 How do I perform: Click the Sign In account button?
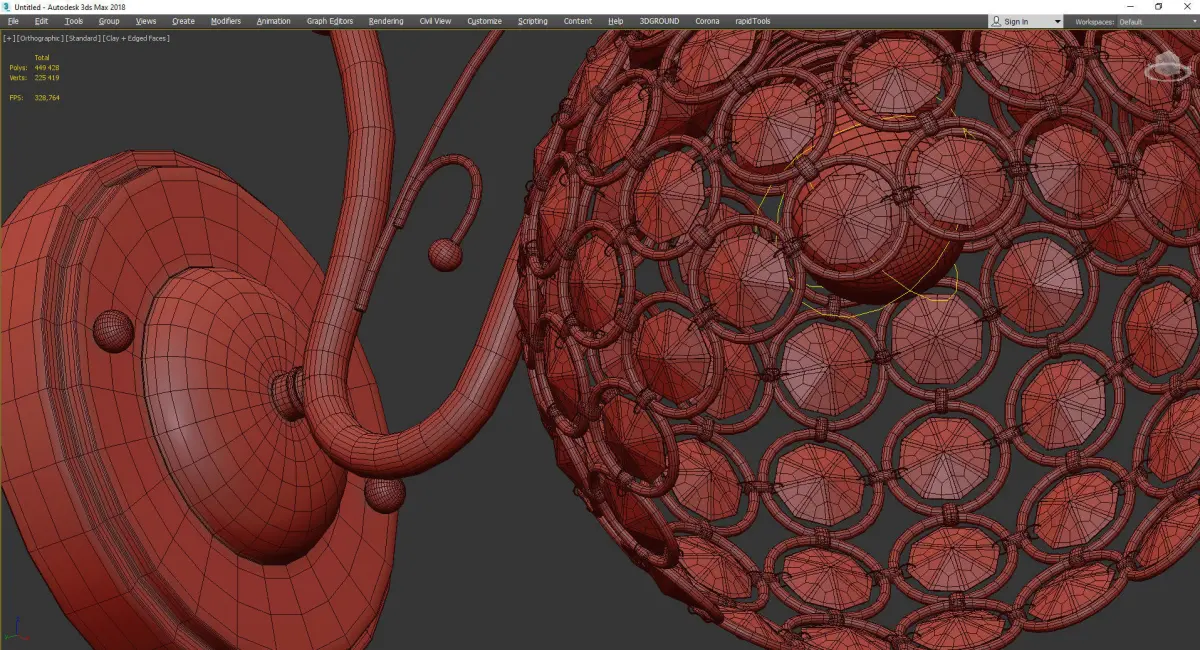click(x=1026, y=21)
